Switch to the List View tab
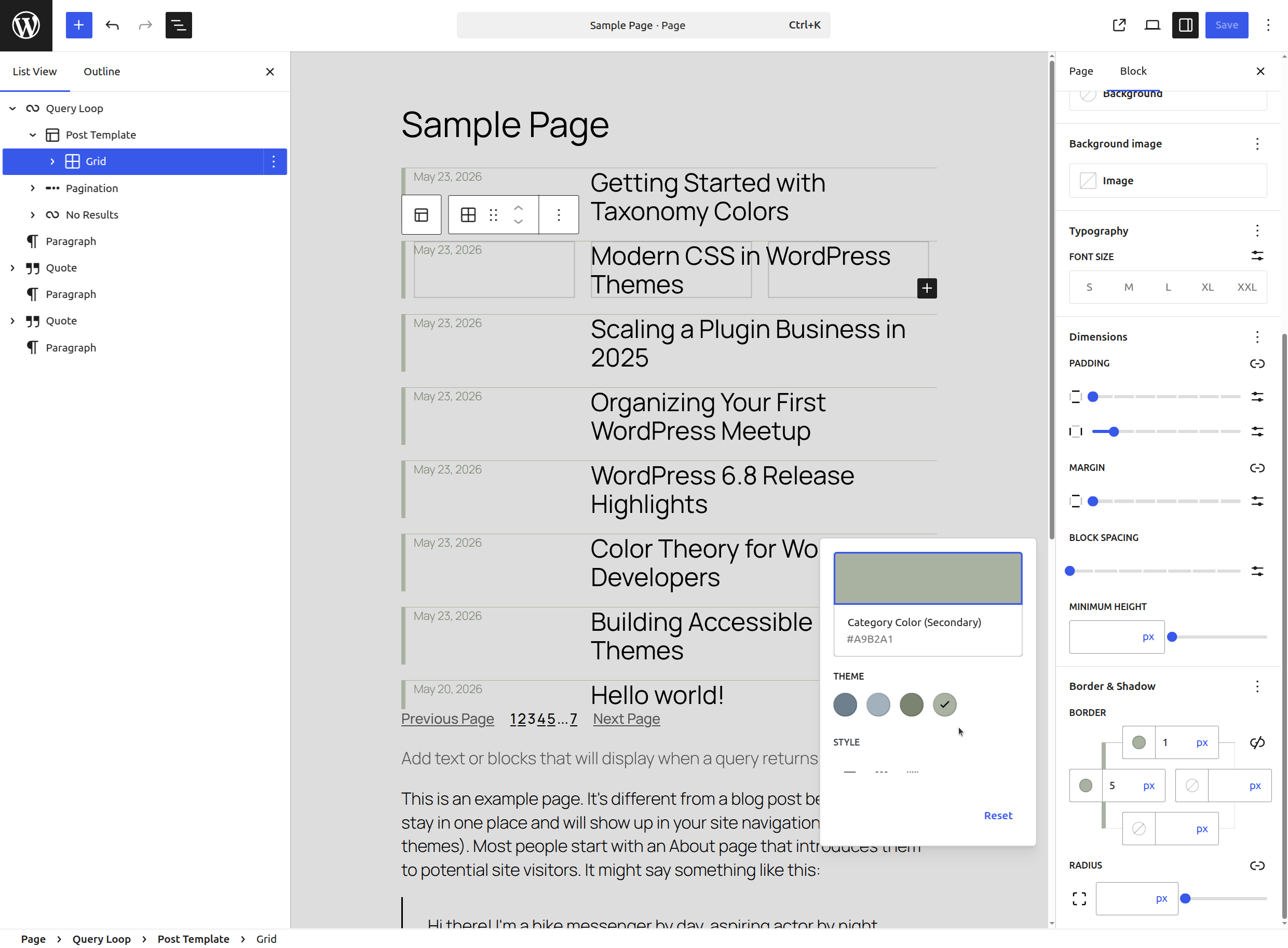1288x948 pixels. [34, 71]
